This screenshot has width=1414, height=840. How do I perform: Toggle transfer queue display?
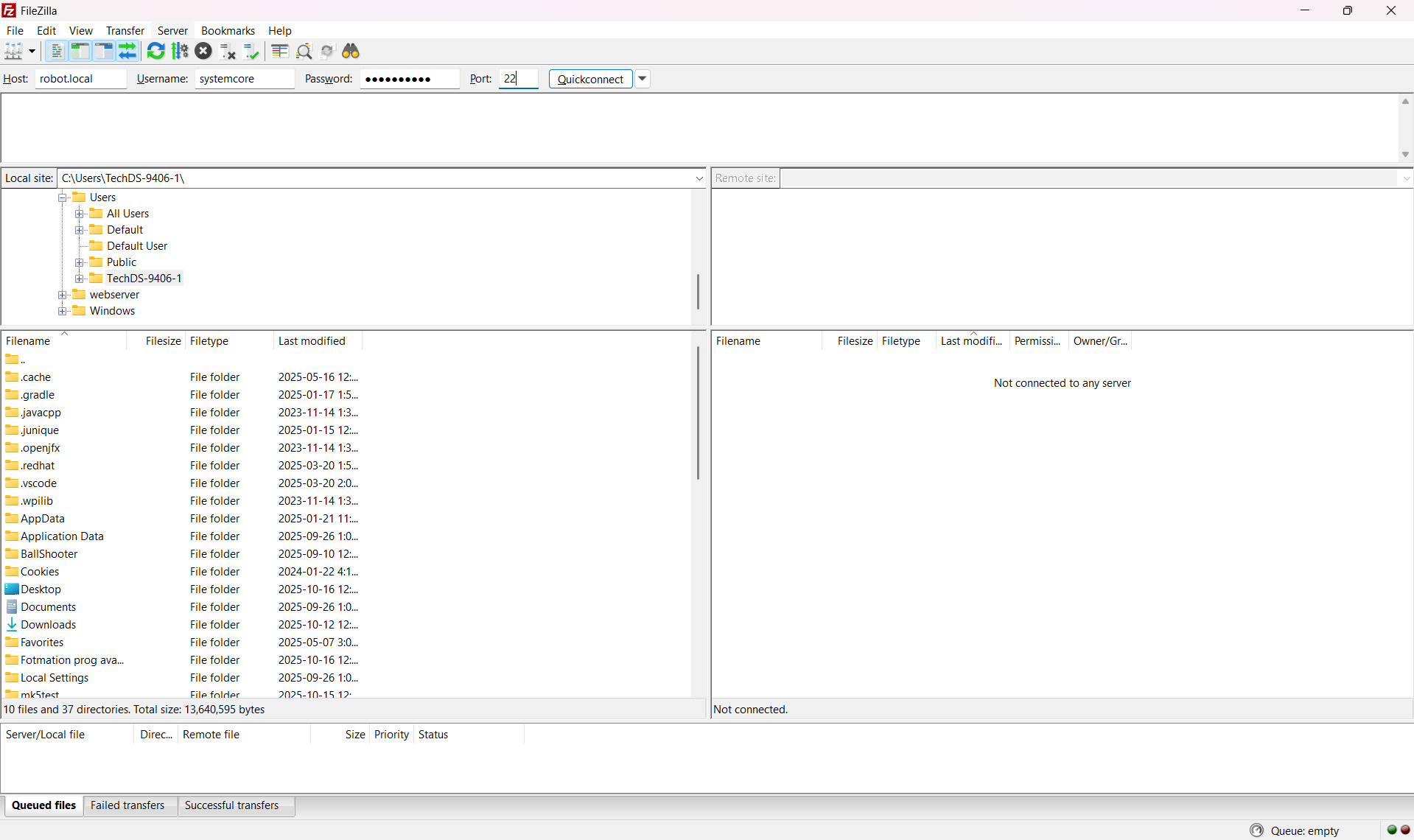pos(127,51)
